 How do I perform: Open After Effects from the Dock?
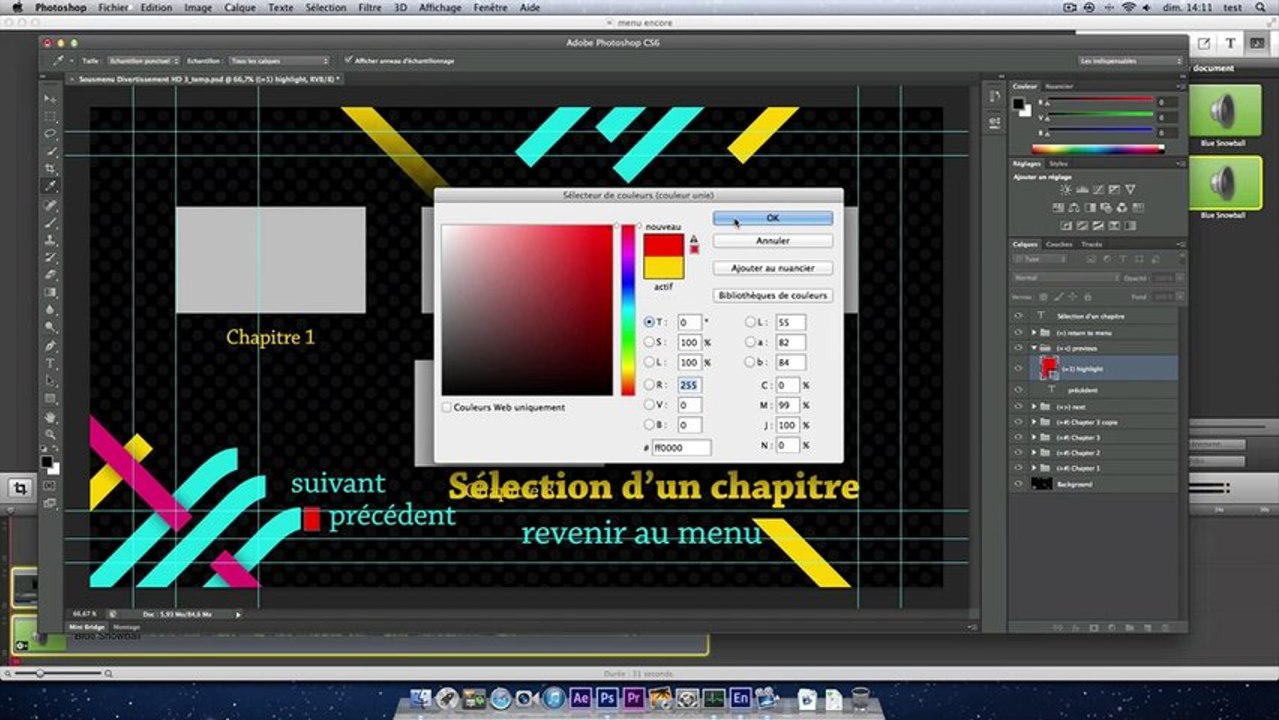click(x=581, y=698)
